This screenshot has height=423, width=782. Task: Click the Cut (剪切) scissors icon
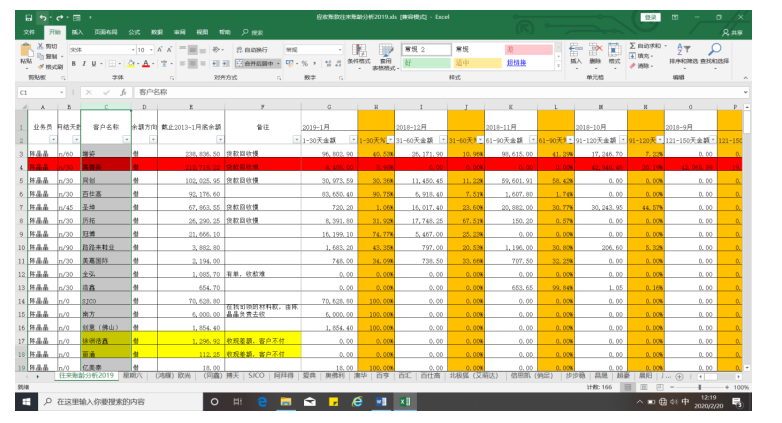[41, 46]
